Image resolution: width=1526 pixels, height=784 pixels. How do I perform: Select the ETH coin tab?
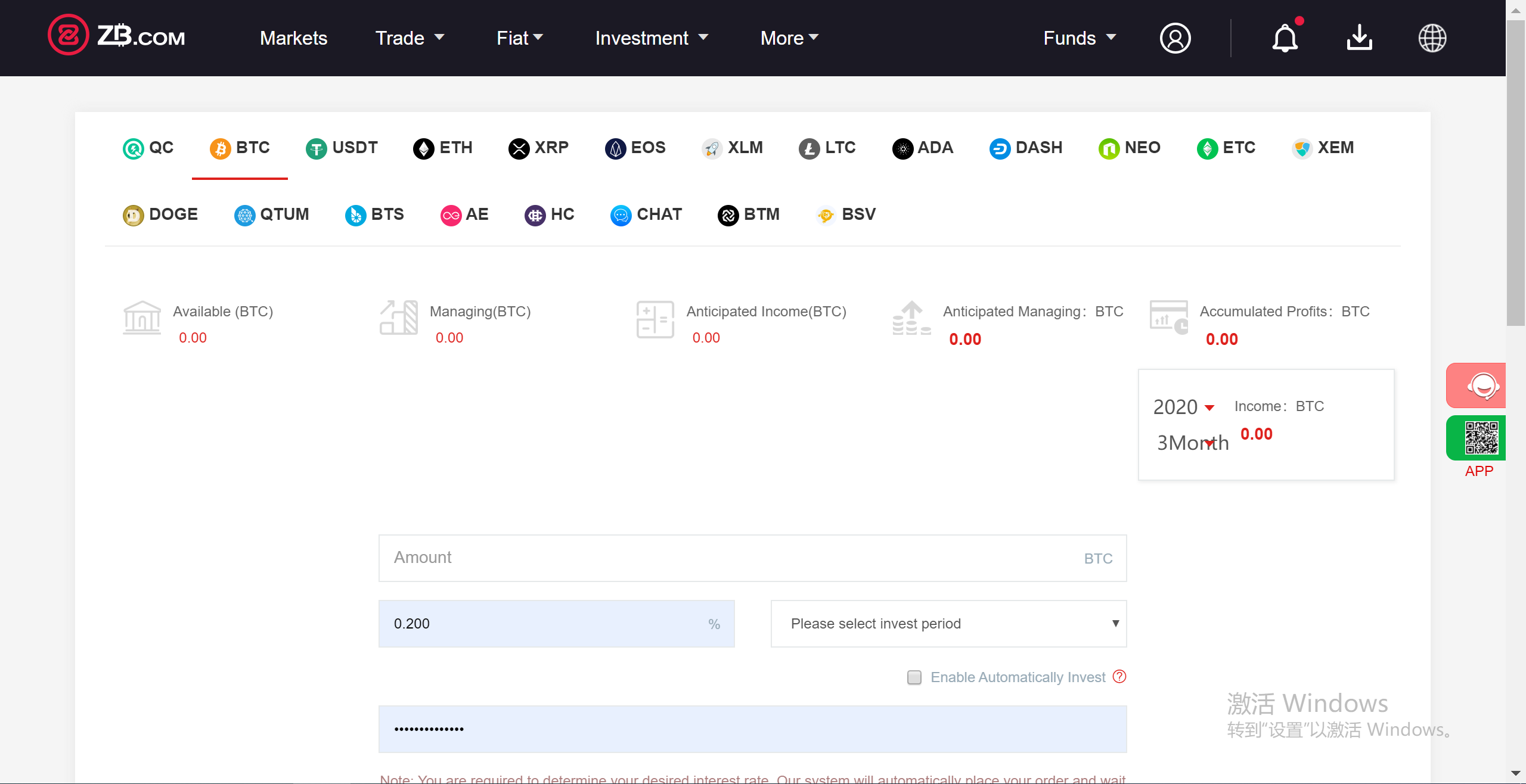point(443,148)
